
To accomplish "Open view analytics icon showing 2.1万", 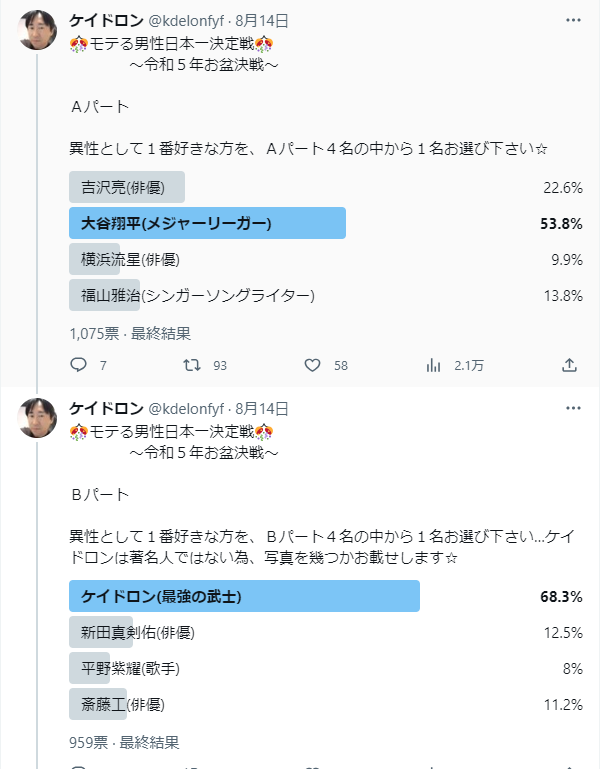I will [x=434, y=365].
